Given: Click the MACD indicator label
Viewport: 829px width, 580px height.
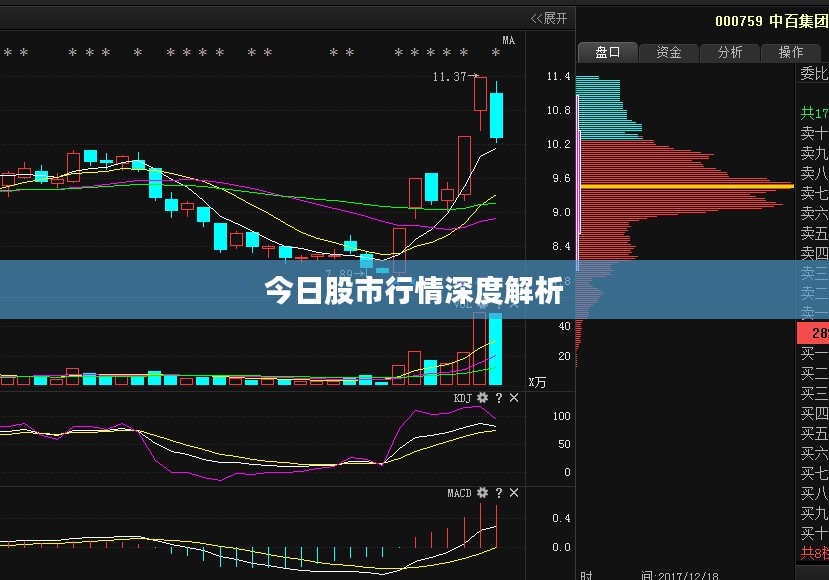Looking at the screenshot, I should pos(459,493).
